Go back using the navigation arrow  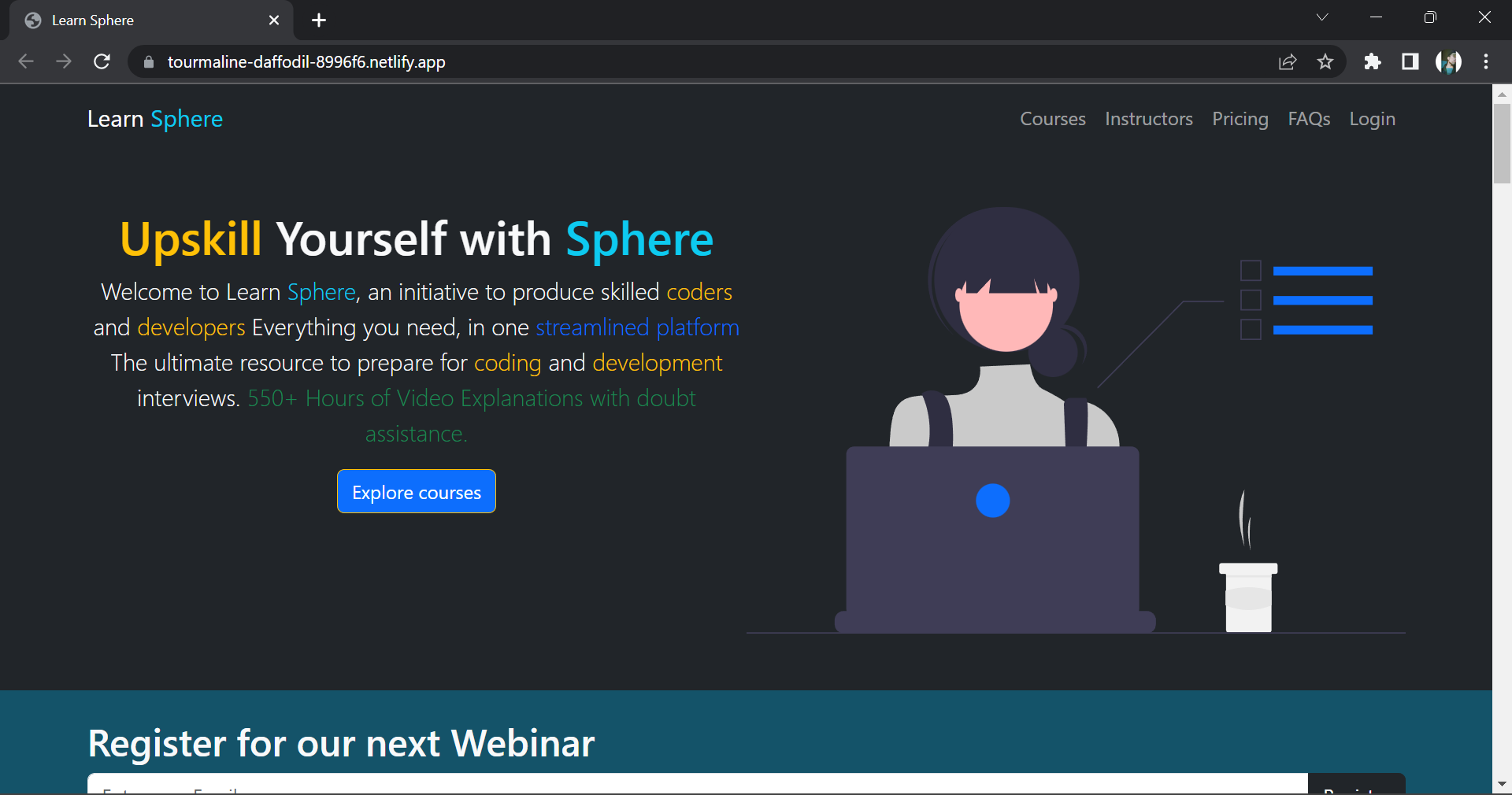click(x=26, y=62)
